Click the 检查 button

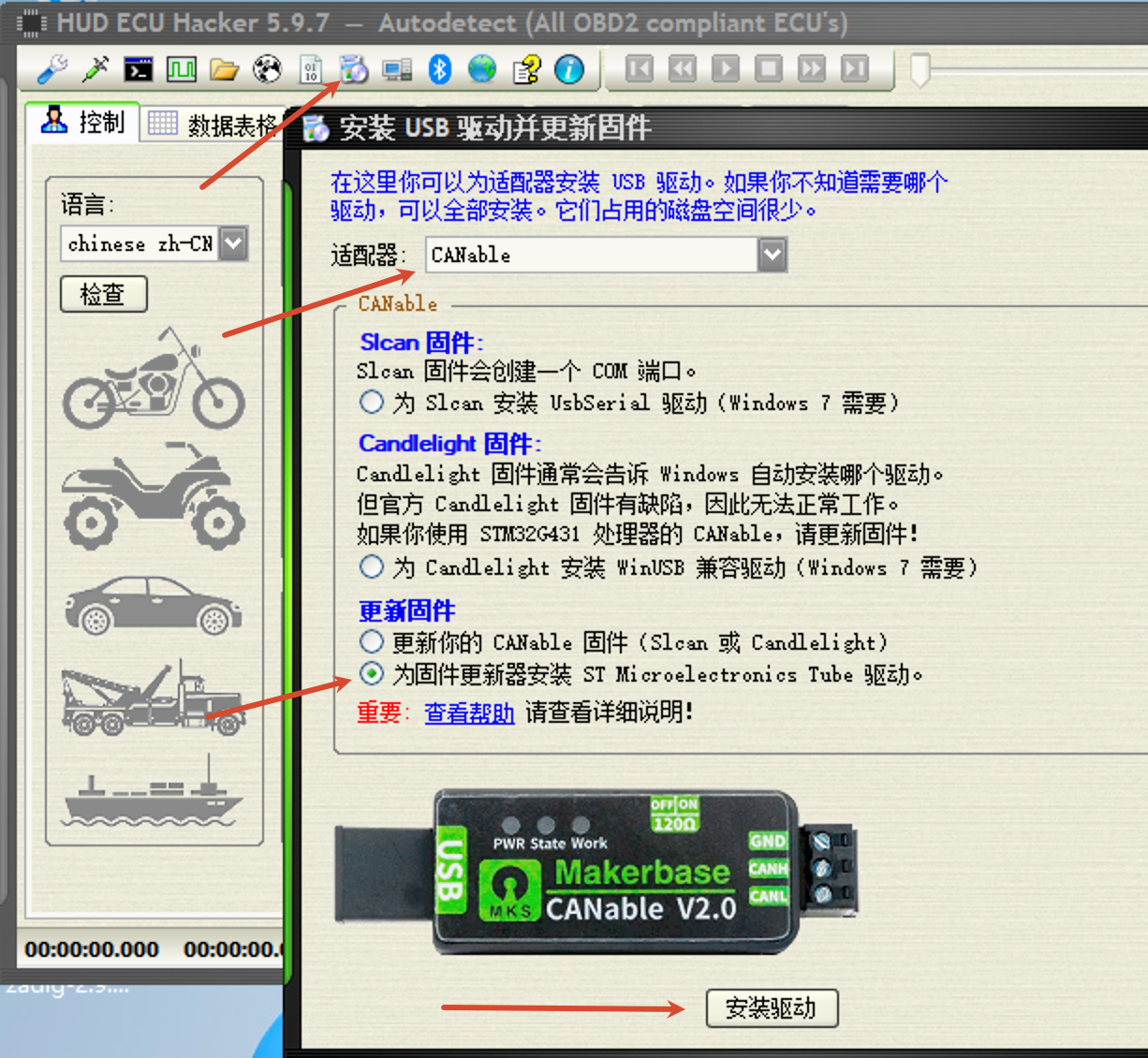point(104,294)
